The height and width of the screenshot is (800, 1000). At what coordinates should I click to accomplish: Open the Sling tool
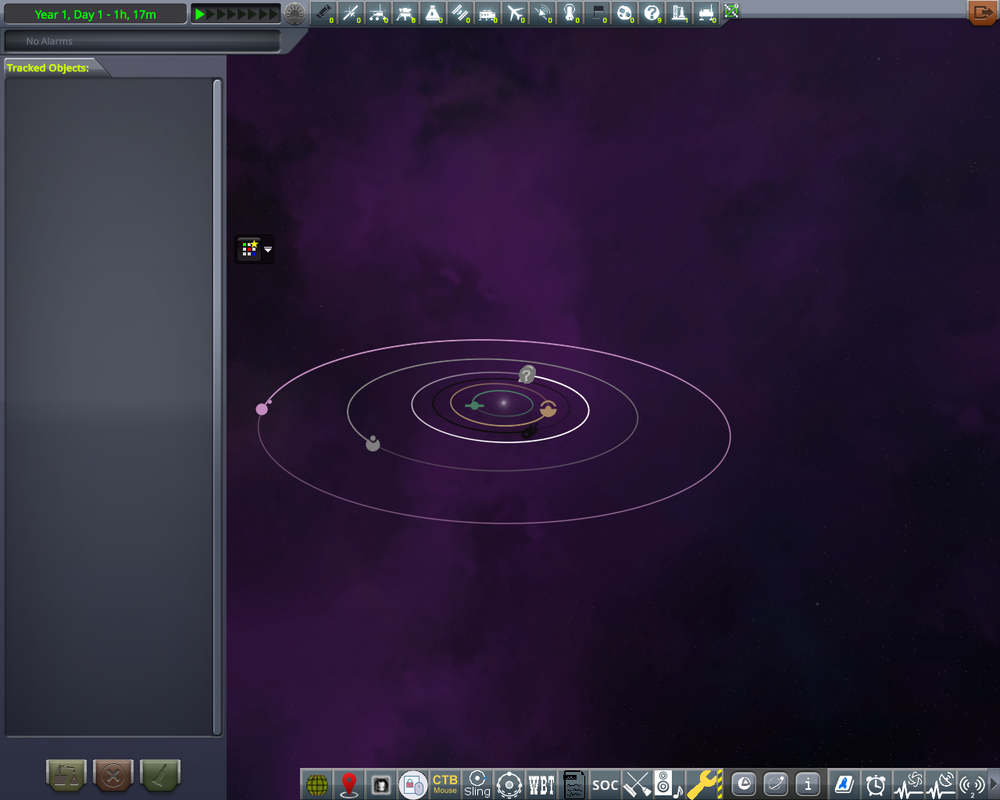pos(477,785)
